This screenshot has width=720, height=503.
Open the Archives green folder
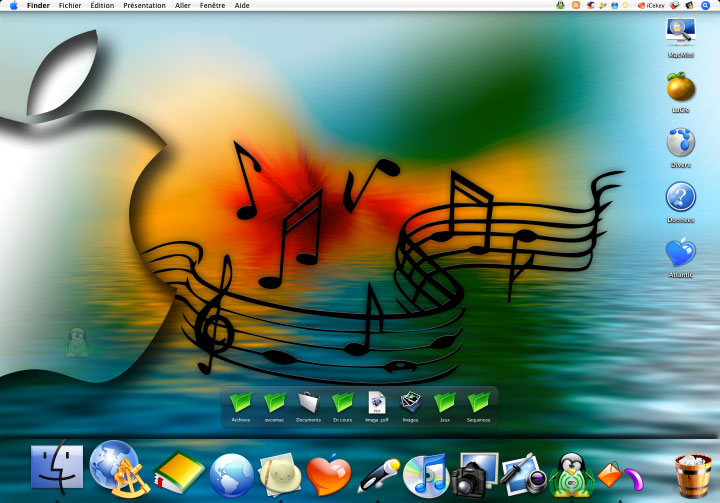241,407
